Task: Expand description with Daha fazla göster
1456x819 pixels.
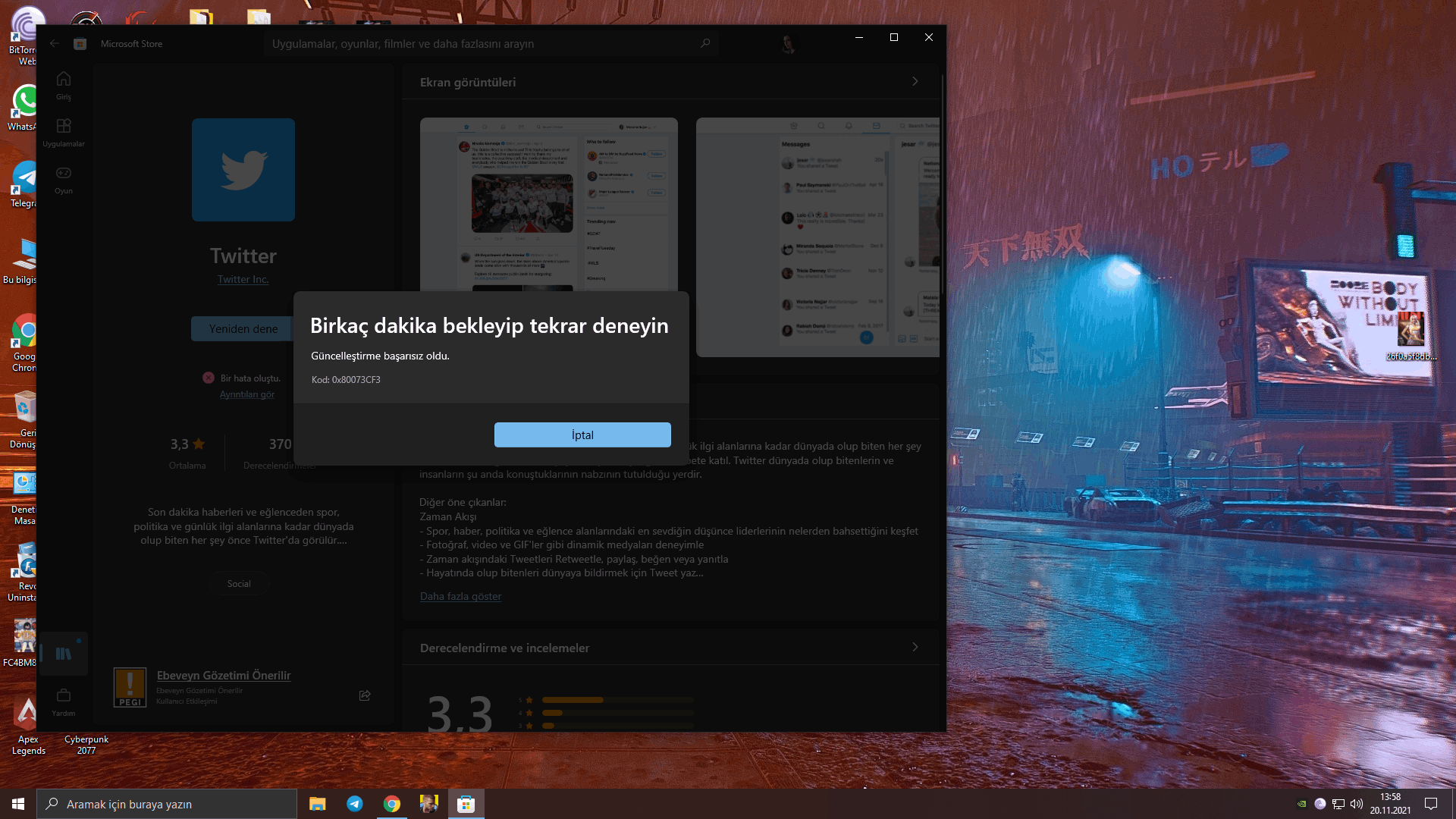Action: point(460,596)
